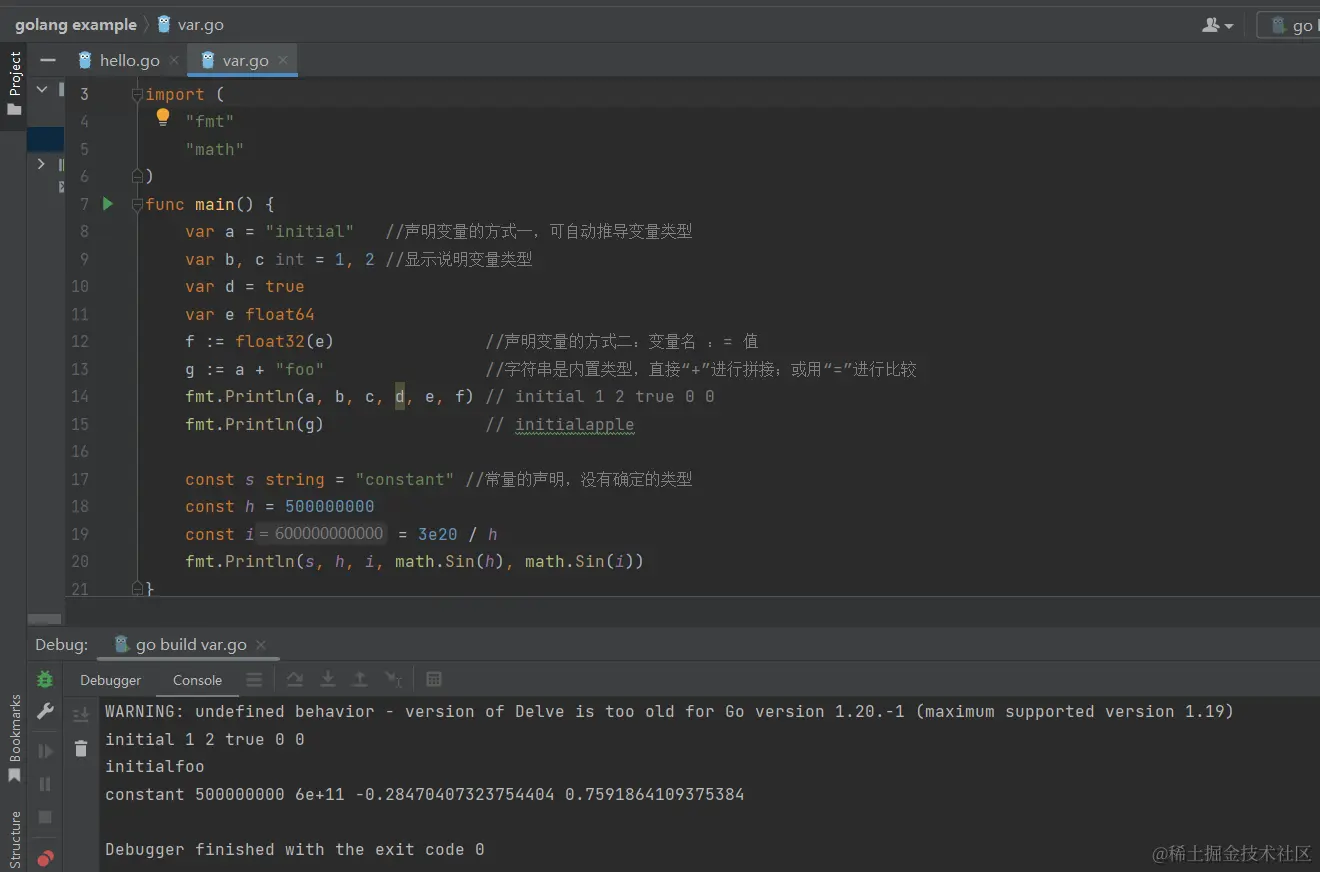The width and height of the screenshot is (1320, 872).
Task: Click line number 10 in the gutter
Action: (x=80, y=286)
